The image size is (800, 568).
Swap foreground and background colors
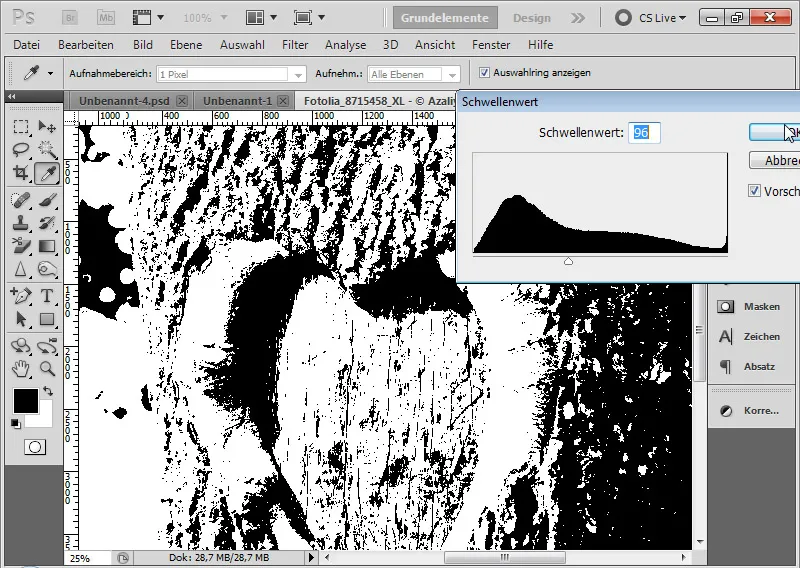click(47, 391)
